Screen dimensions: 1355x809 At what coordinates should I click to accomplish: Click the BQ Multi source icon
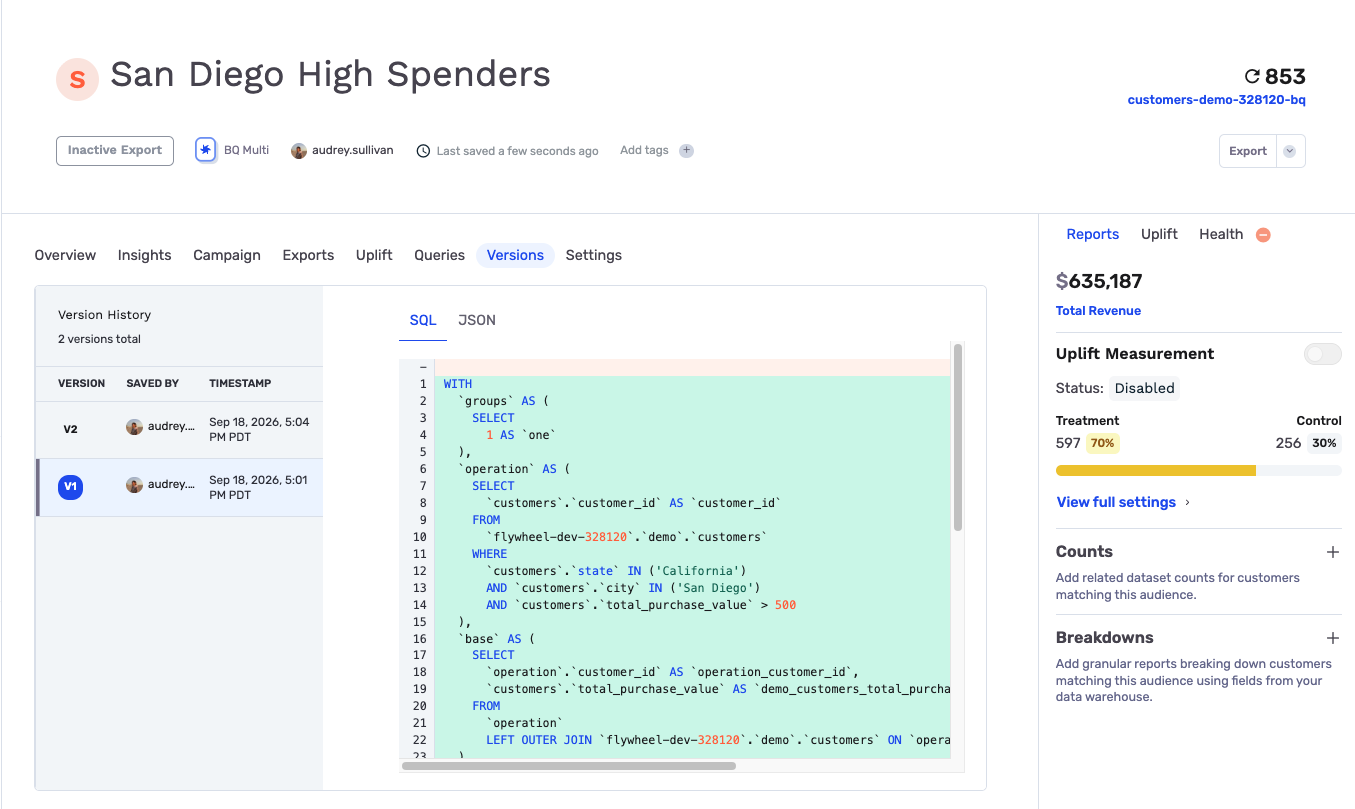(x=206, y=150)
